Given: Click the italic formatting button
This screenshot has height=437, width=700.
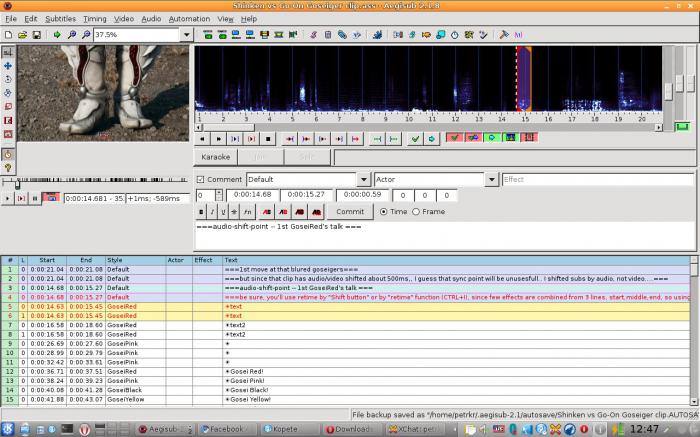Looking at the screenshot, I should [x=212, y=212].
